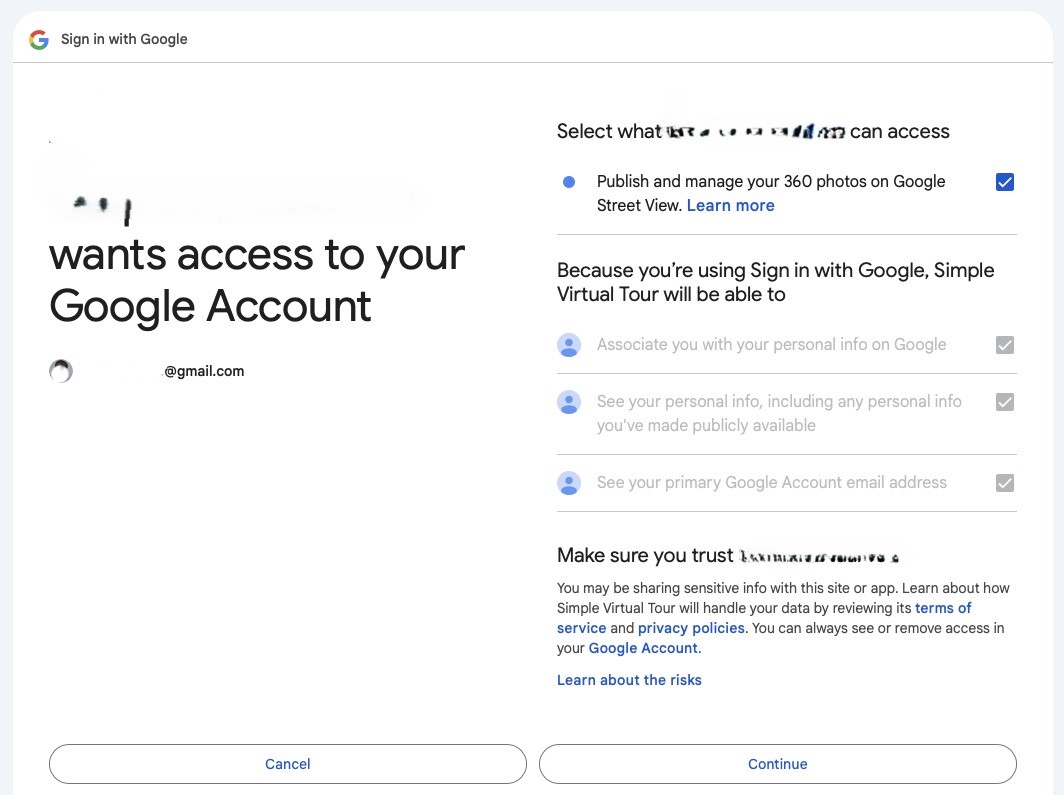Screen dimensions: 1064x795
Task: Uncheck the Publish and manage 360 photos checkbox
Action: (x=1005, y=182)
